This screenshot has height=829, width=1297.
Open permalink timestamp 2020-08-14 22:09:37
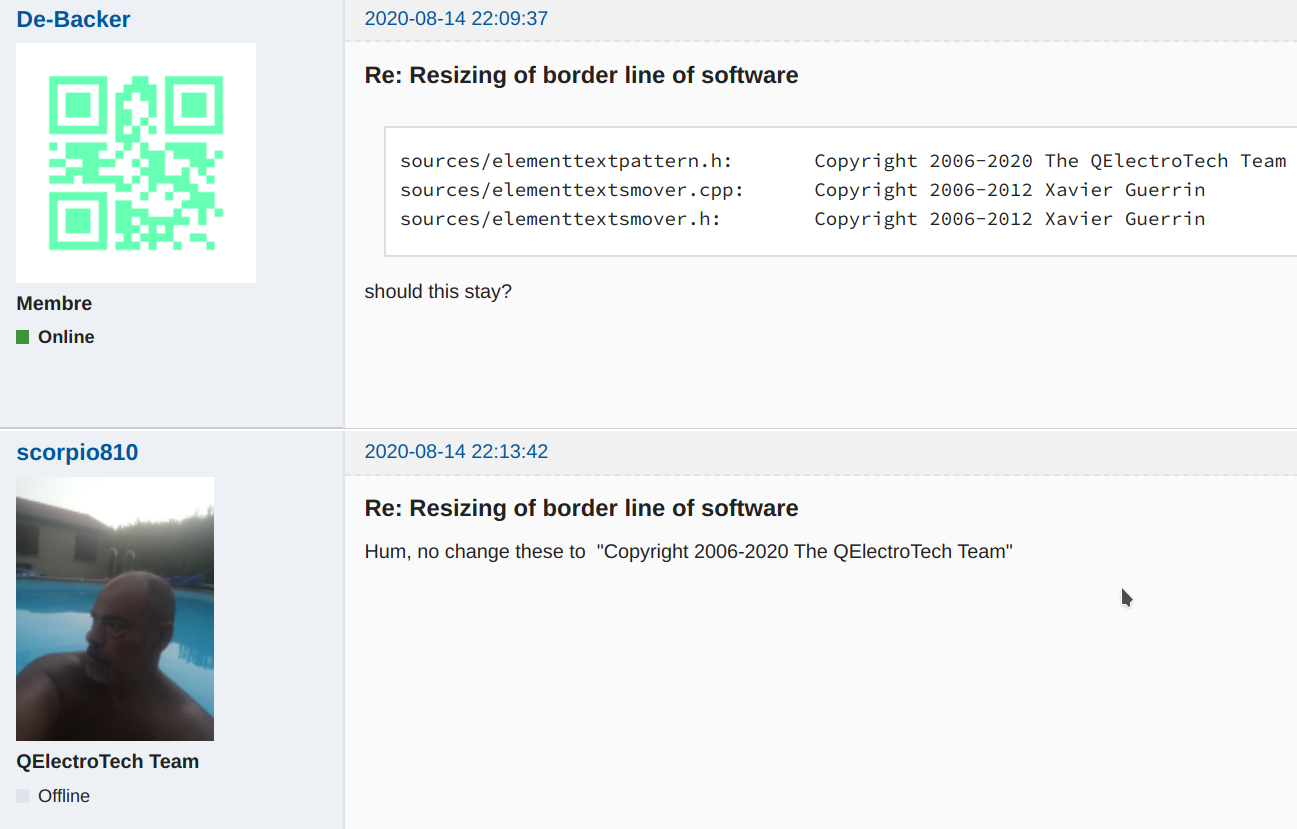(456, 19)
